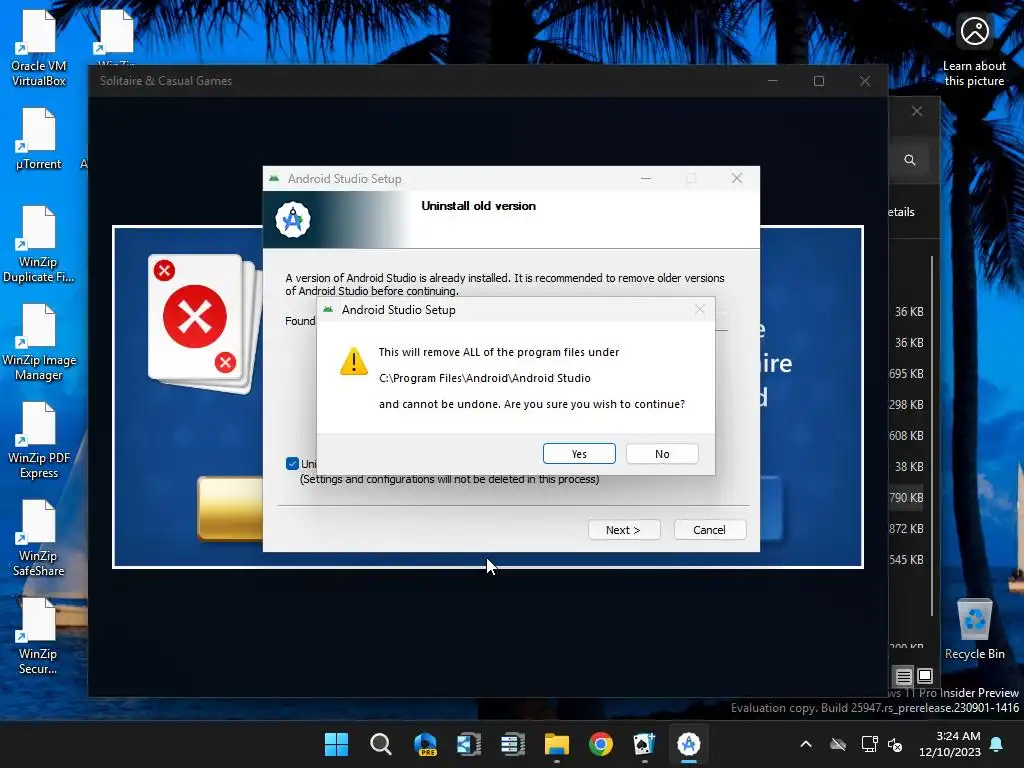This screenshot has height=768, width=1024.
Task: Click the muted volume tray icon
Action: [896, 744]
